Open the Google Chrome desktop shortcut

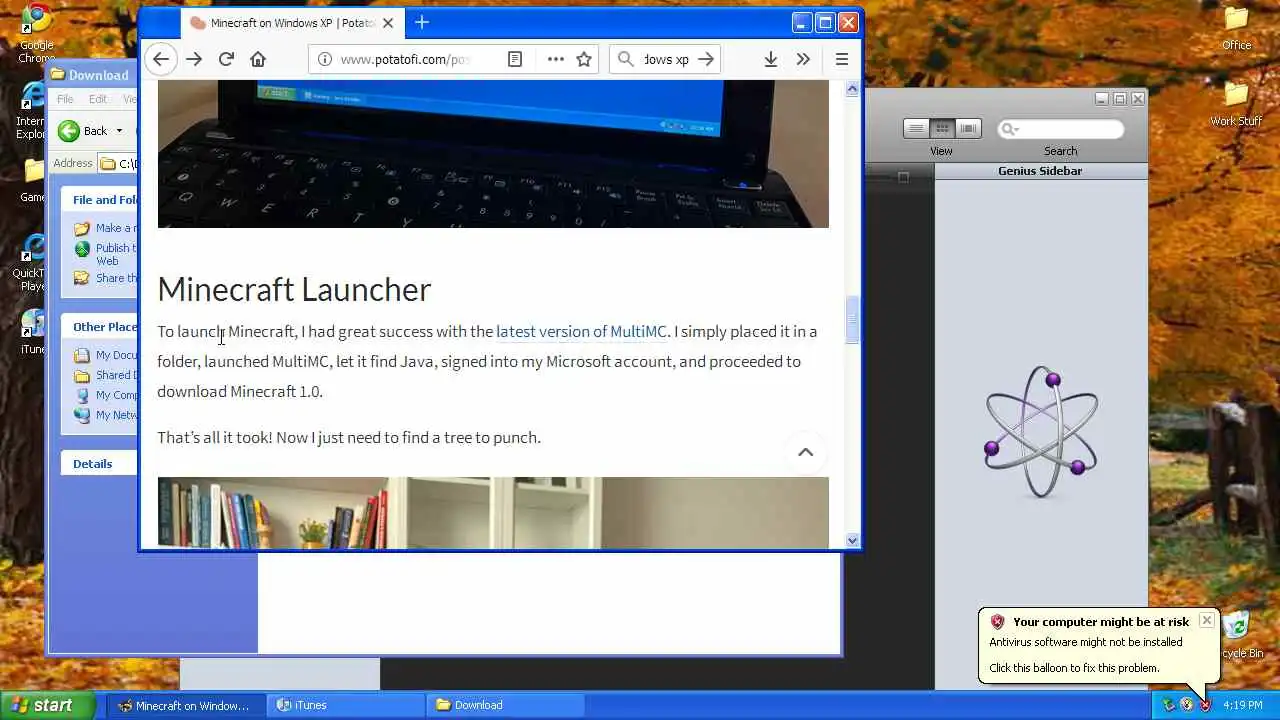(x=37, y=32)
